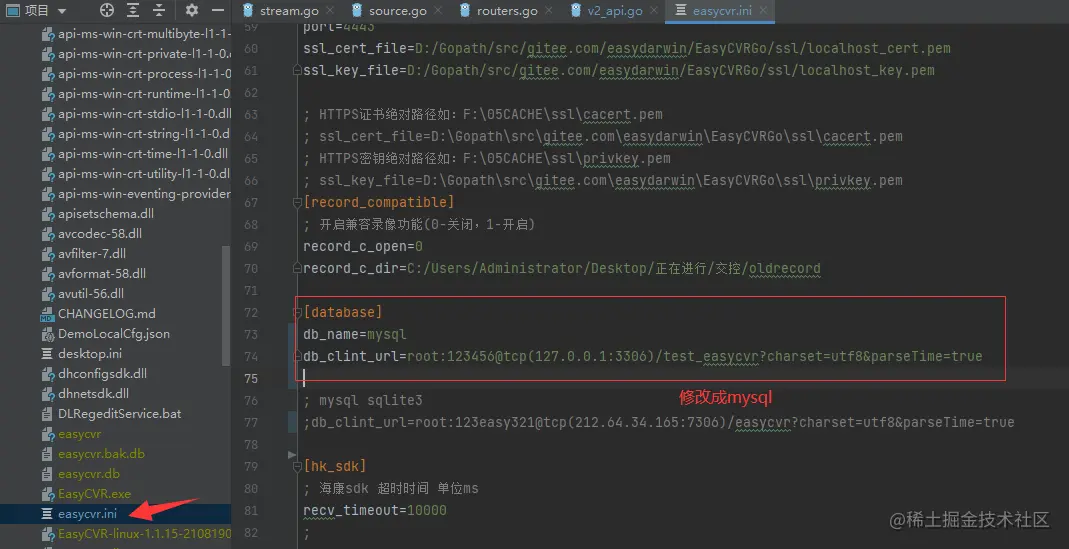
Task: Hide the project tool window
Action: click(x=217, y=10)
